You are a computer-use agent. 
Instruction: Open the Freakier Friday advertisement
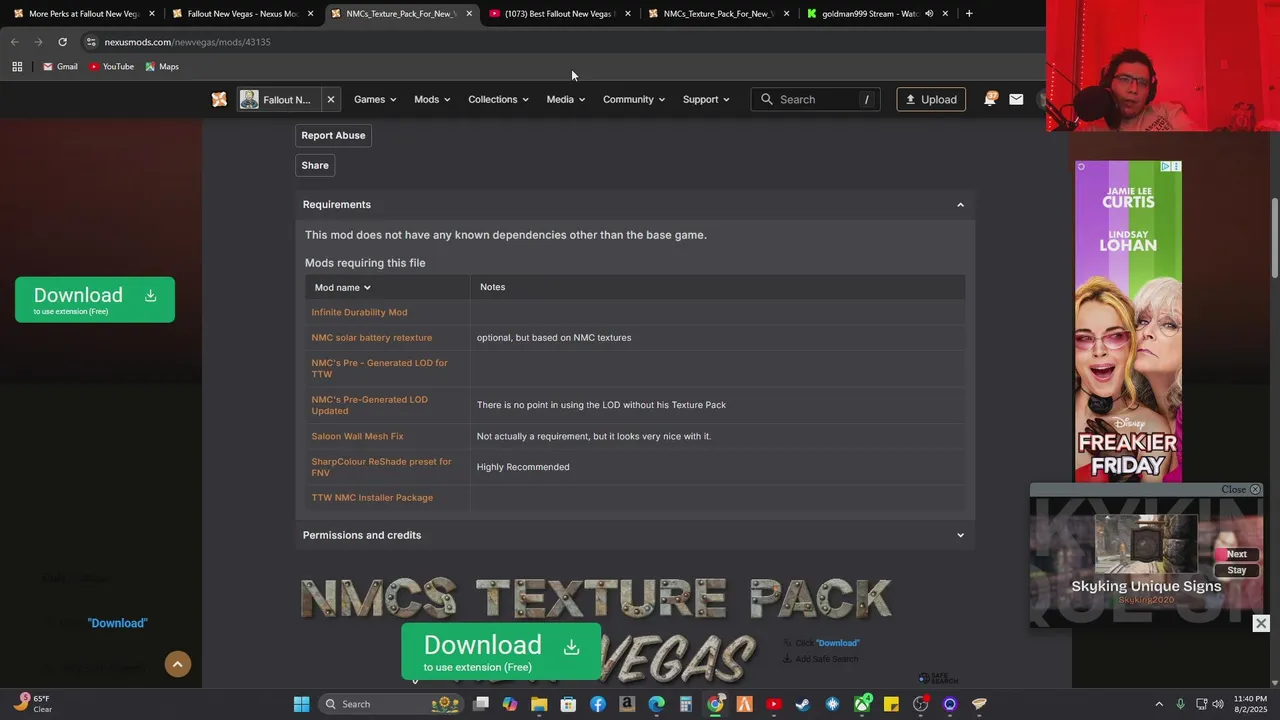pos(1128,321)
